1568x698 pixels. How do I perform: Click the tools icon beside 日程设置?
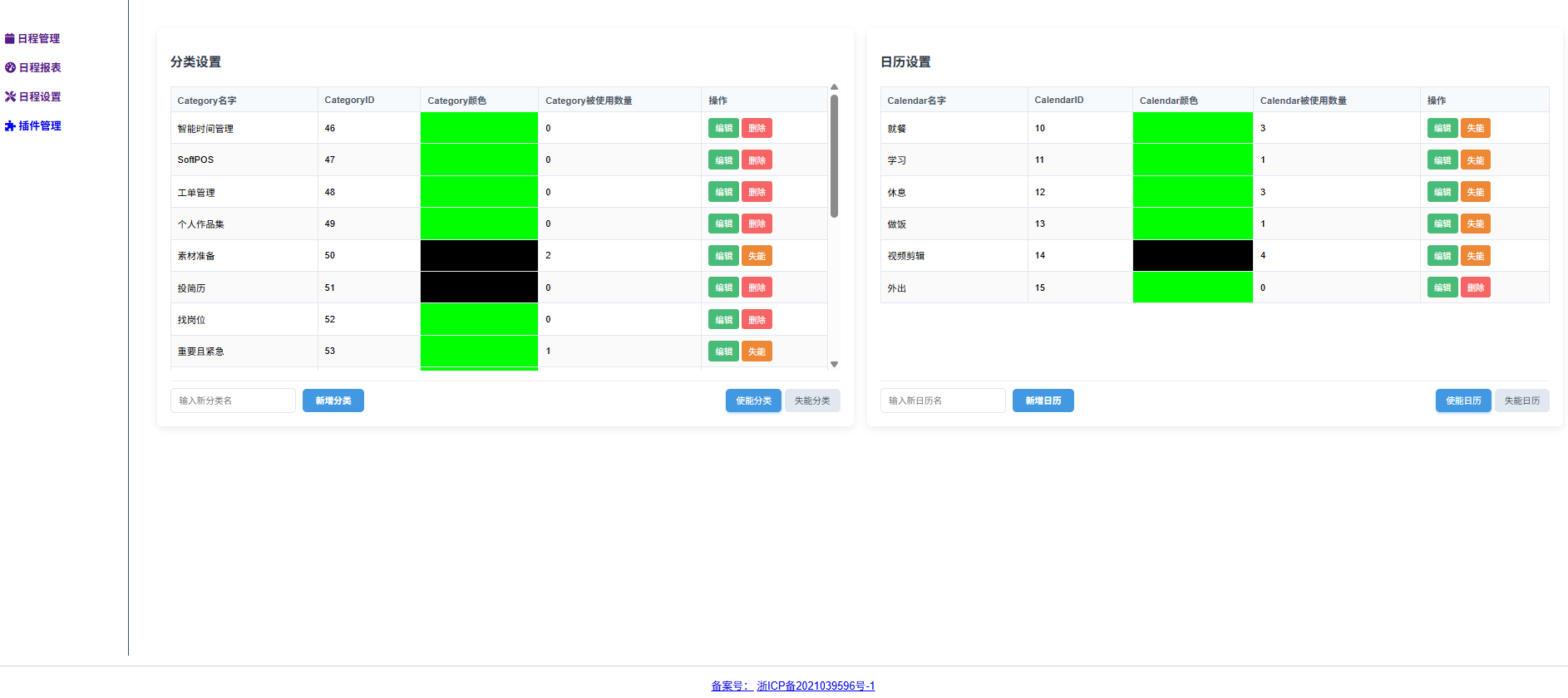click(10, 96)
